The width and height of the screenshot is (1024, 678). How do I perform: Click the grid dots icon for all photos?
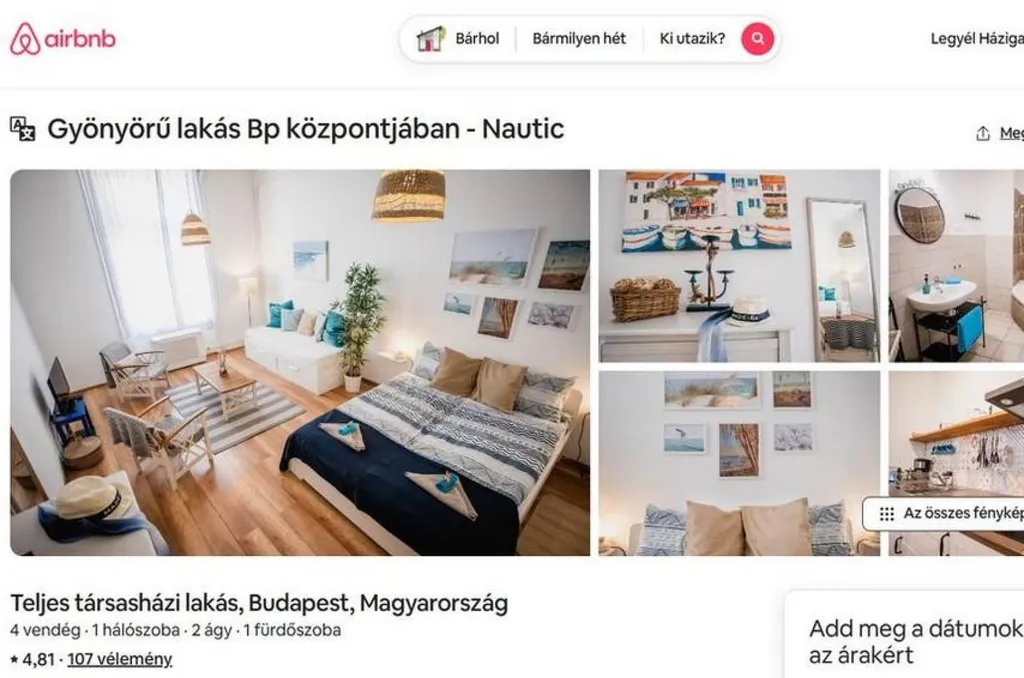tap(886, 514)
